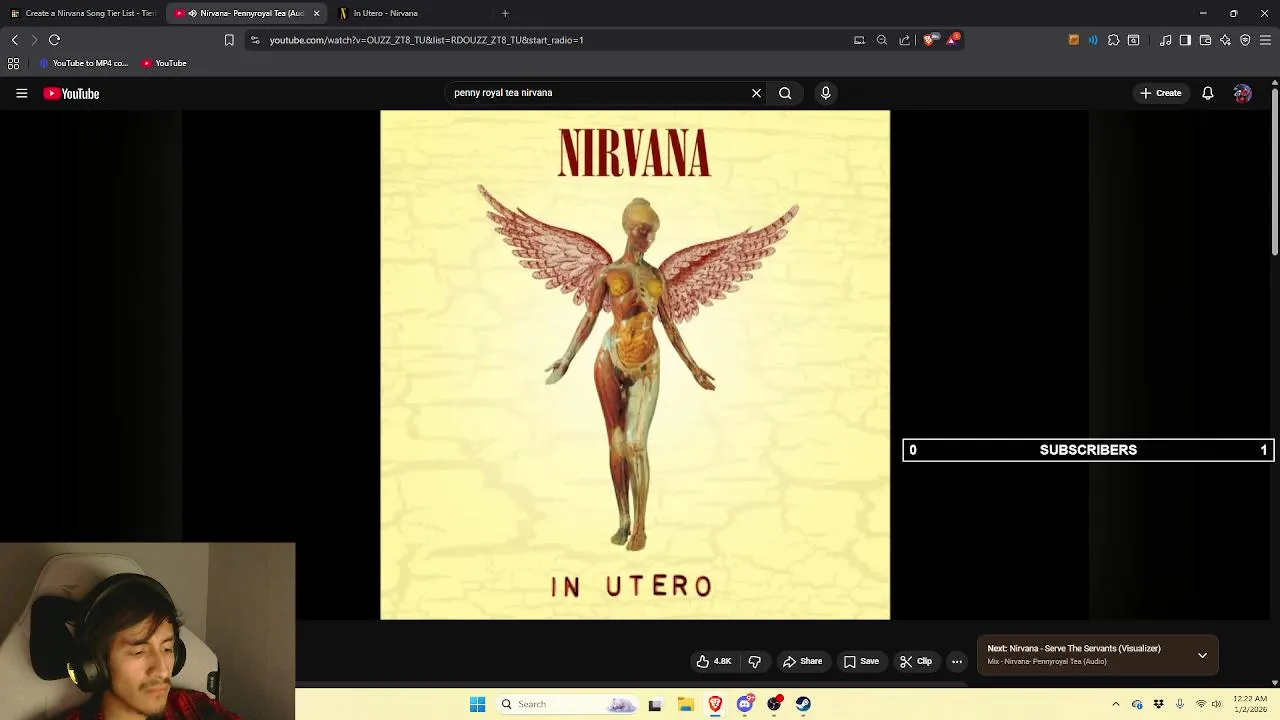Open Task View on the taskbar
Image resolution: width=1280 pixels, height=720 pixels.
coord(655,704)
